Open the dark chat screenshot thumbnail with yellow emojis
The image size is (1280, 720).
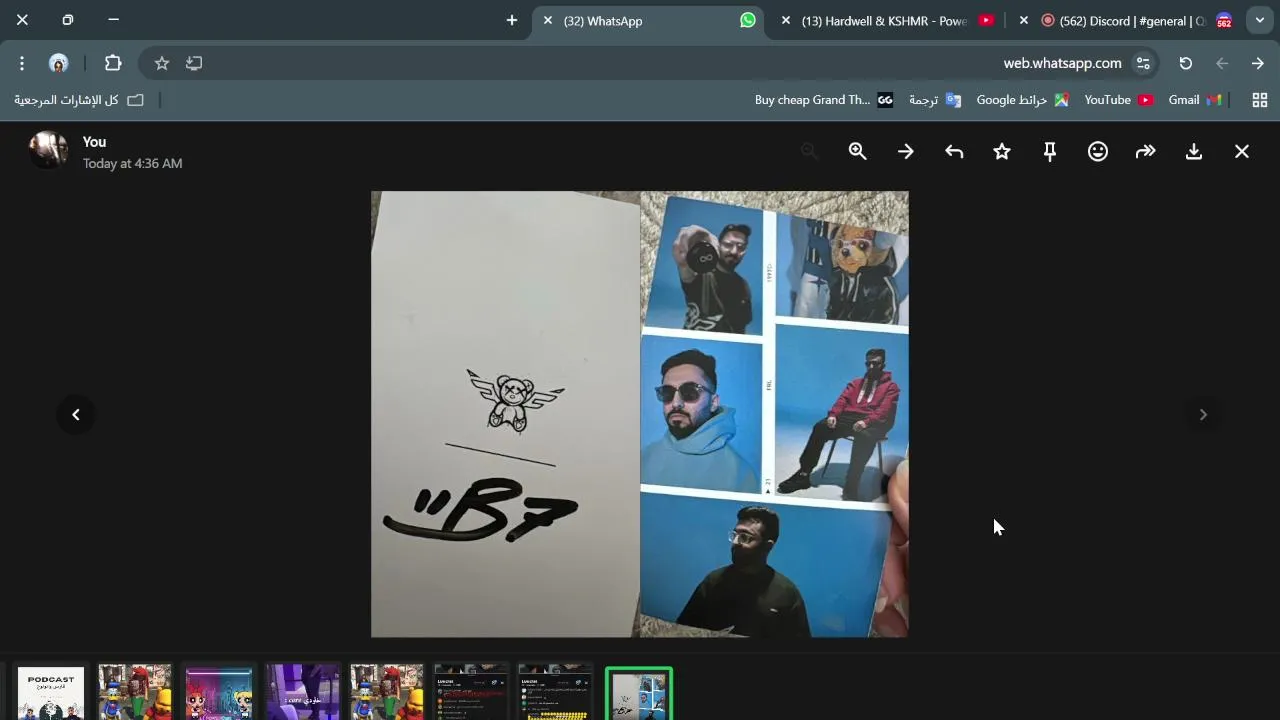click(x=555, y=693)
